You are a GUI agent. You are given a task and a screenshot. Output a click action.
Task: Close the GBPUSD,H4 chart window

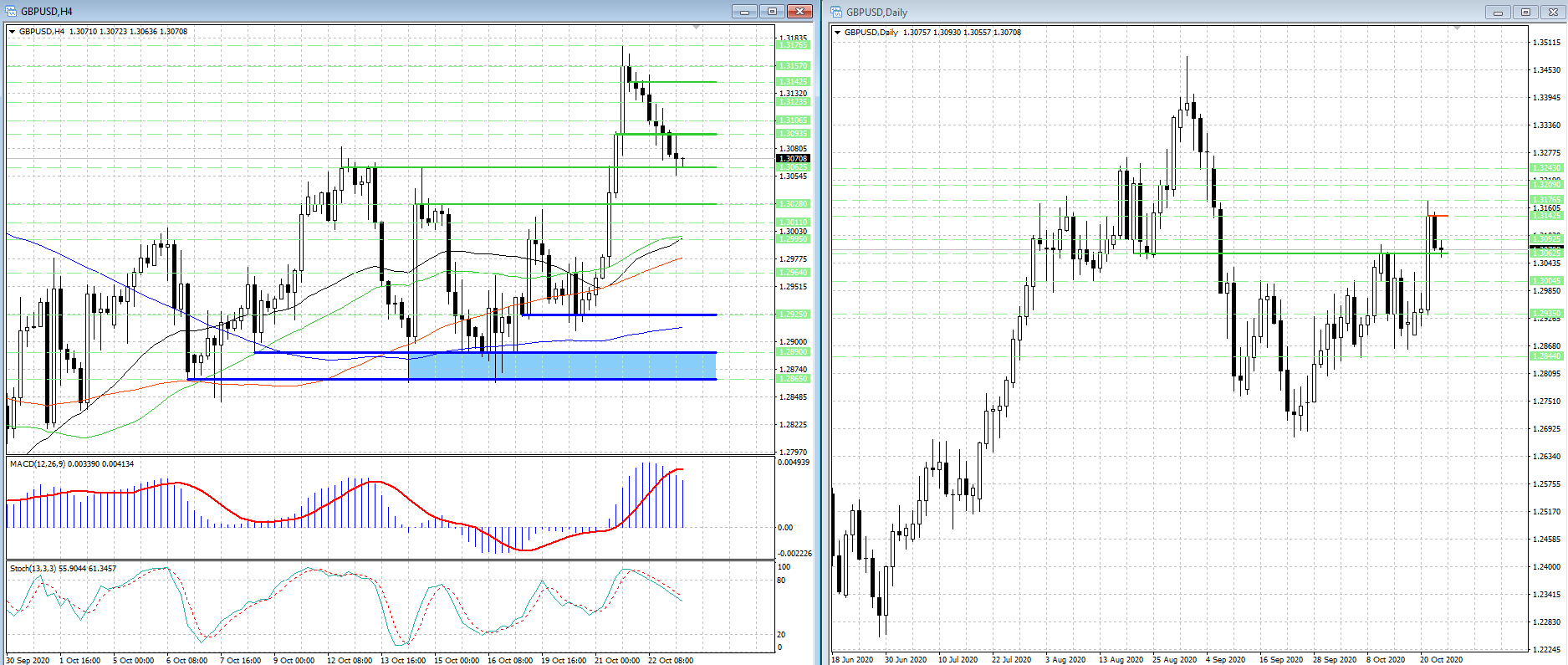[799, 12]
